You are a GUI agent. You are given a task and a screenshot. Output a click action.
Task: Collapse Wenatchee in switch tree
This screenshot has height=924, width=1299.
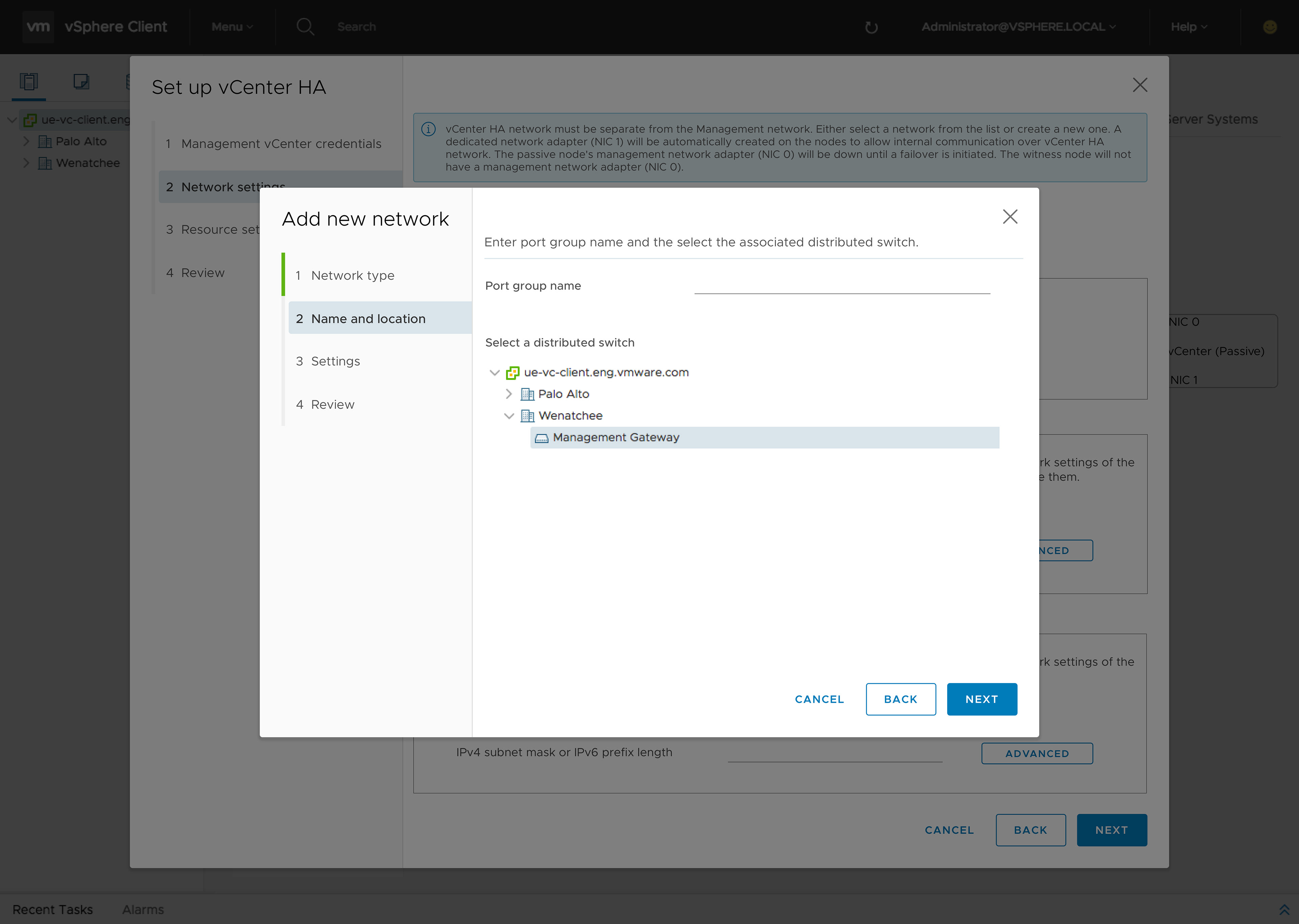click(x=509, y=416)
